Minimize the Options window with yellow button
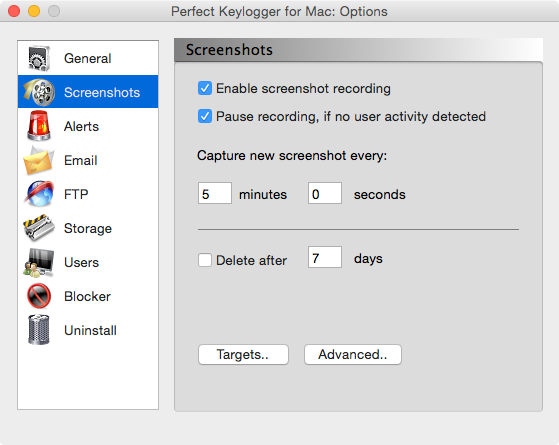Screen dimensions: 559x445 (x=34, y=11)
